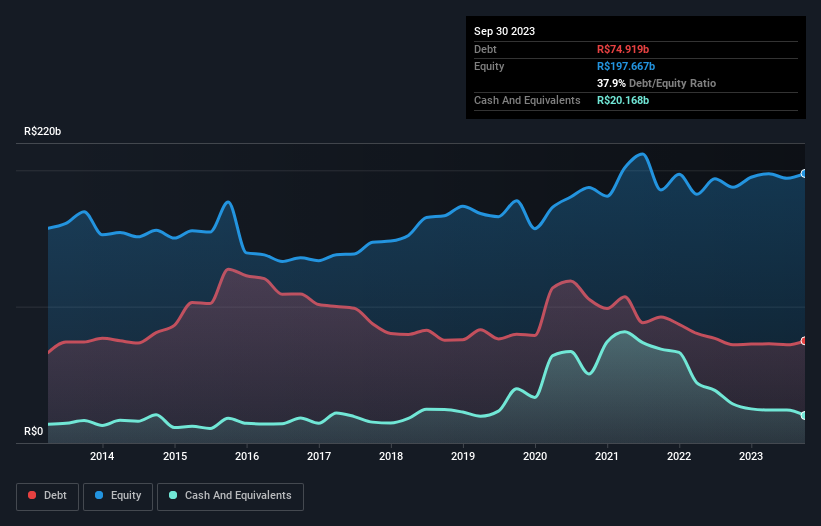The image size is (821, 526).
Task: Toggle the Debt series legend button
Action: [48, 496]
